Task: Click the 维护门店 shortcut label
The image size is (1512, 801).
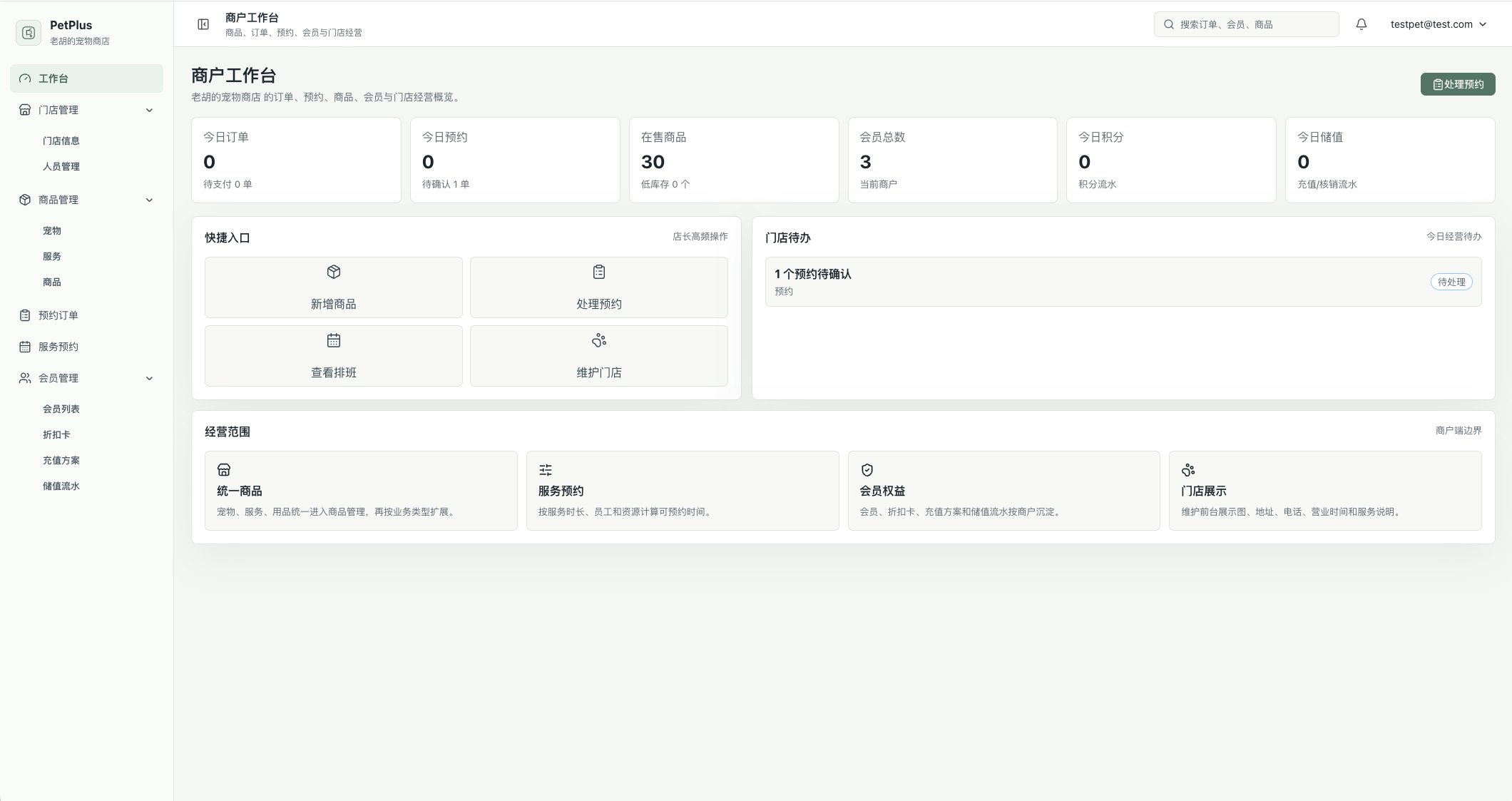Action: 599,372
